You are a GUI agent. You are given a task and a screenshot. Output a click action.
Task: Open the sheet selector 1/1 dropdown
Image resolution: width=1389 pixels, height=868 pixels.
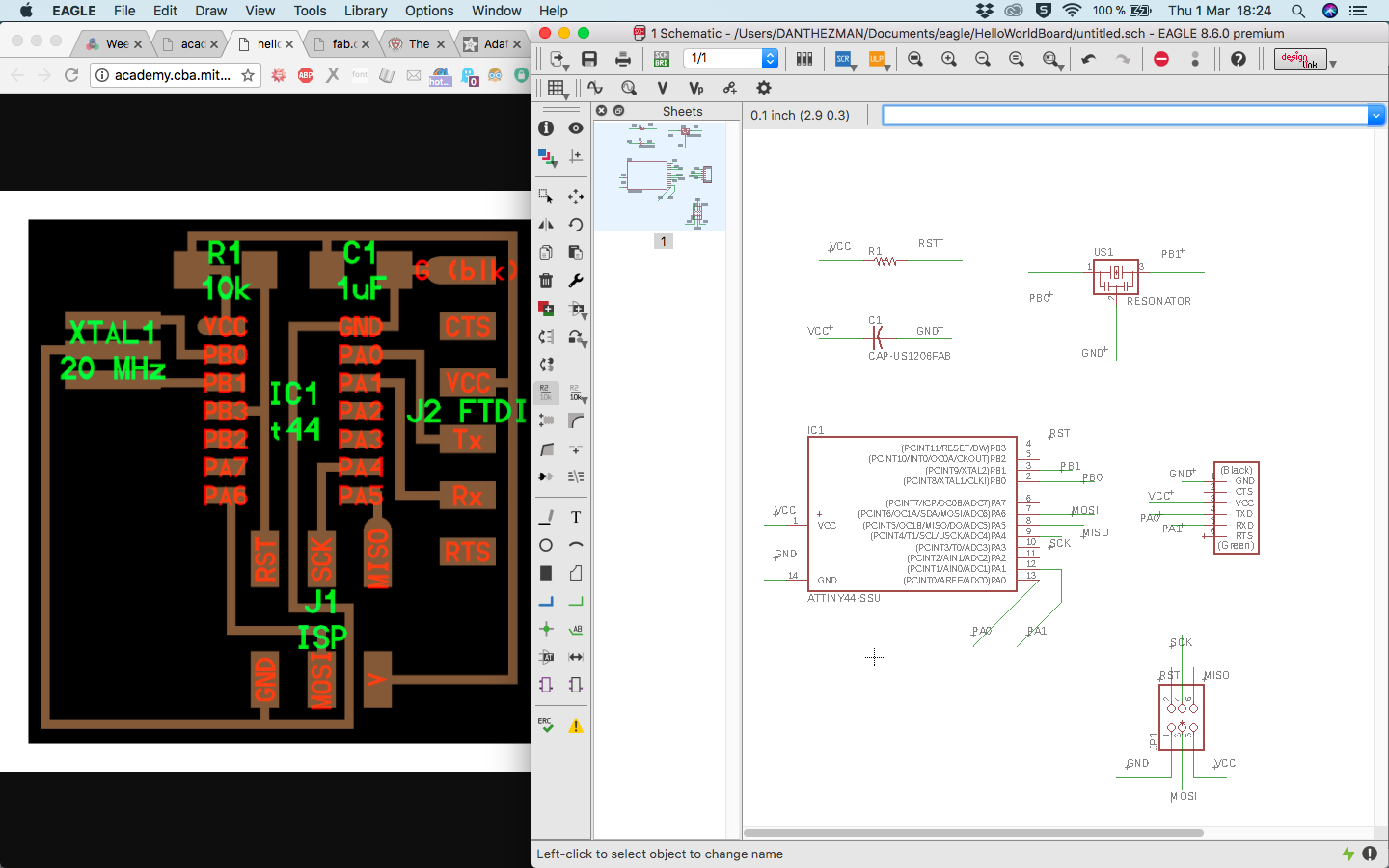pyautogui.click(x=770, y=59)
